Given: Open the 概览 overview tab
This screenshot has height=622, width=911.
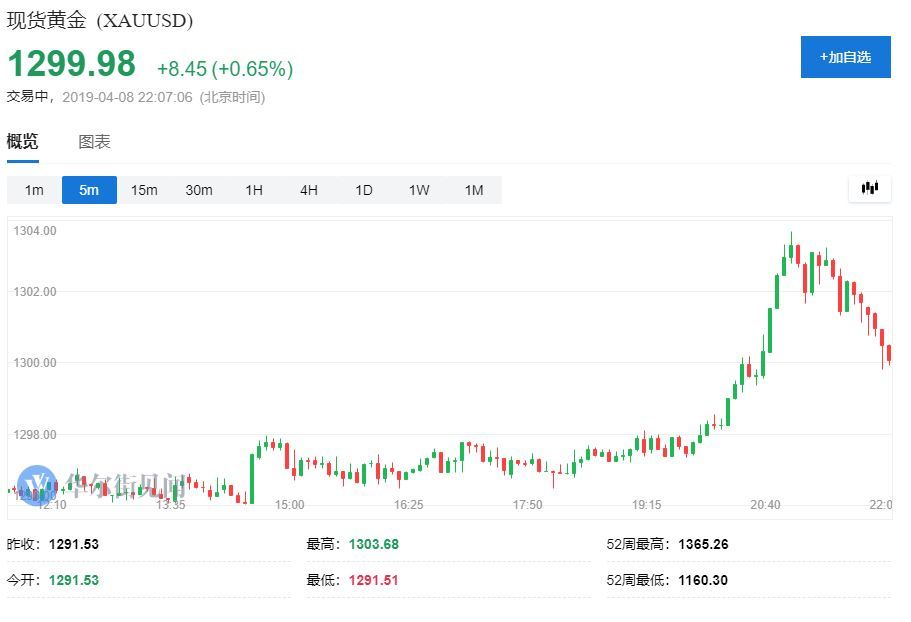Looking at the screenshot, I should (x=22, y=141).
